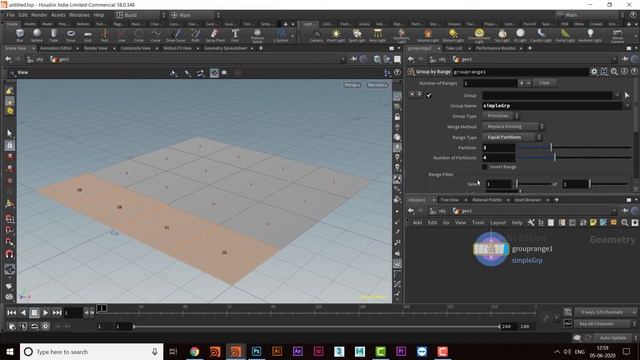Add a Sky Light from the shelf
The height and width of the screenshot is (360, 640).
(x=502, y=35)
